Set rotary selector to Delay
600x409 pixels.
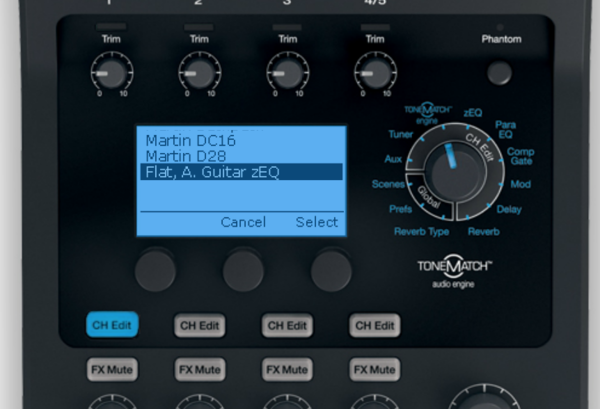(x=509, y=209)
